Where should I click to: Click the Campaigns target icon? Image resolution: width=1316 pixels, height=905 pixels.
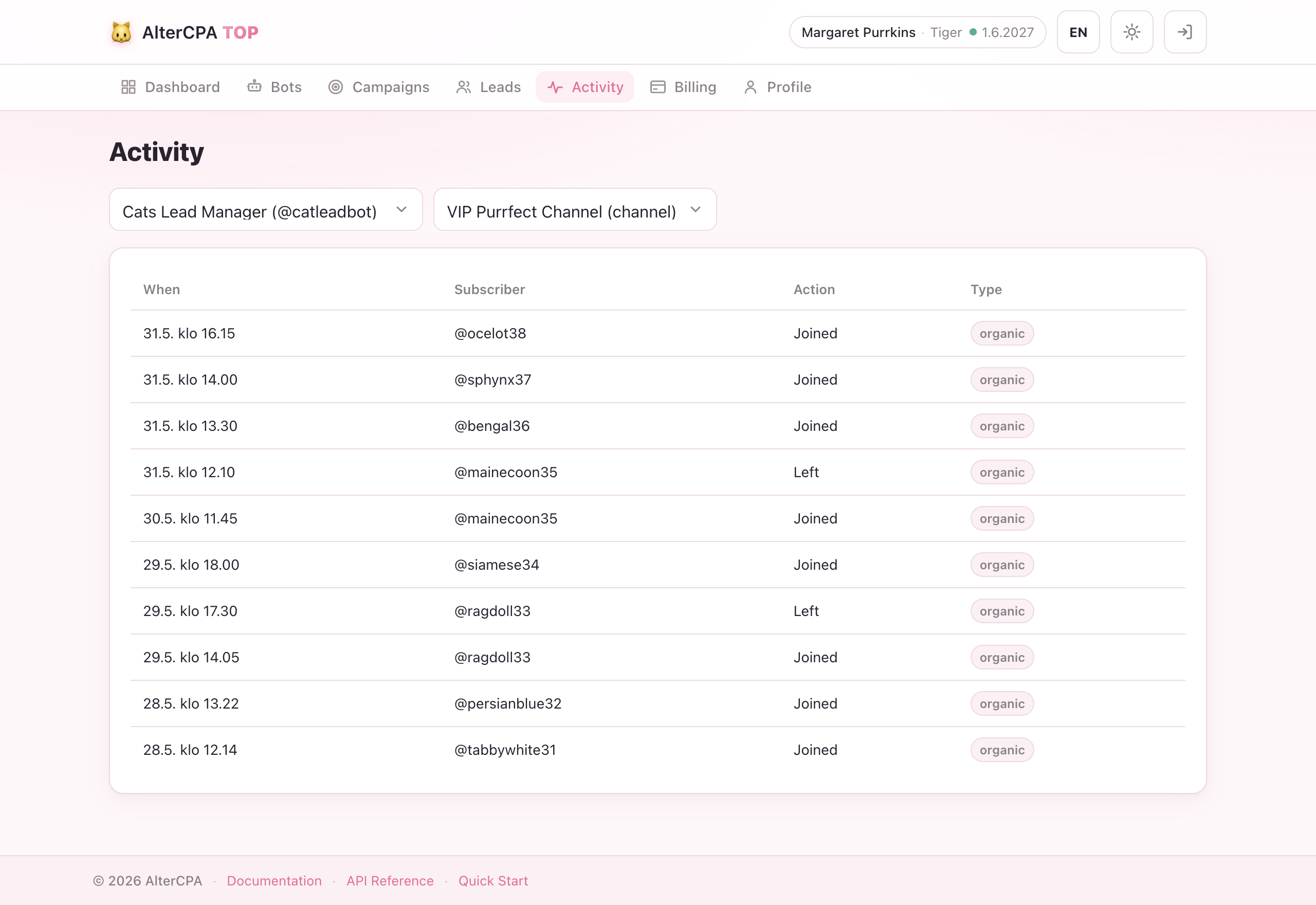(x=336, y=87)
